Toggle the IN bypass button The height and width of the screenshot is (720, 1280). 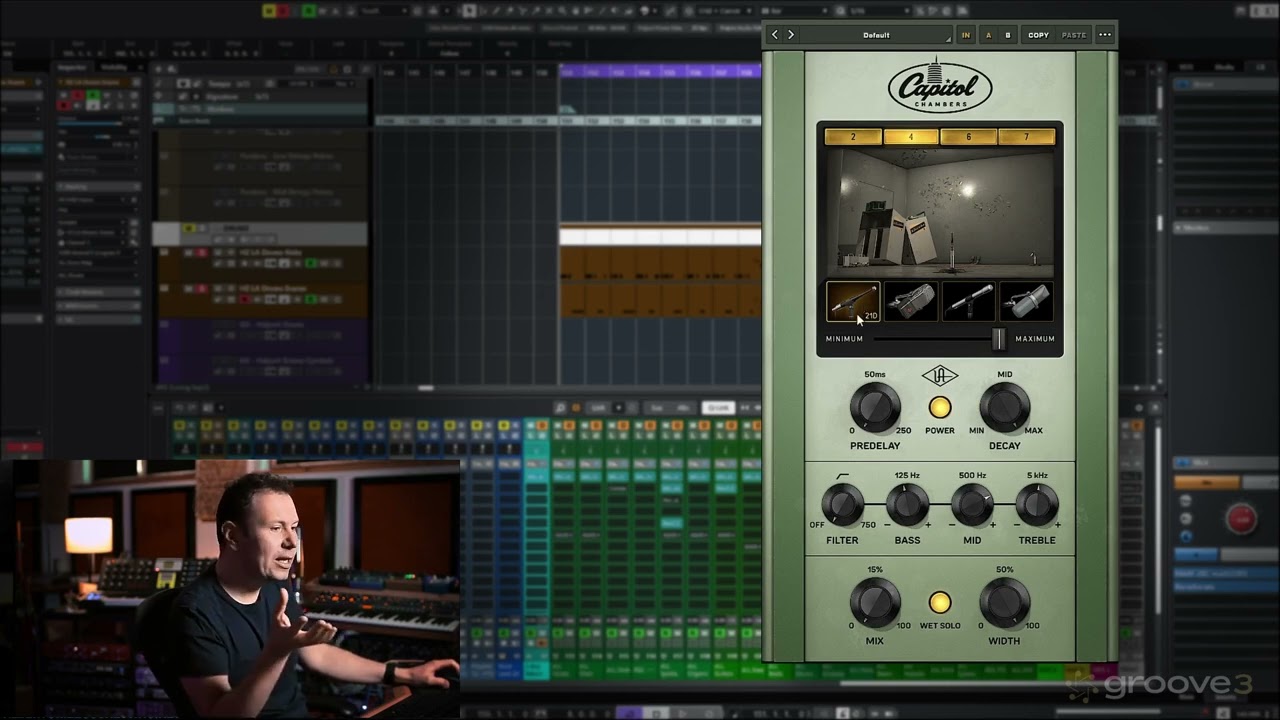click(966, 35)
